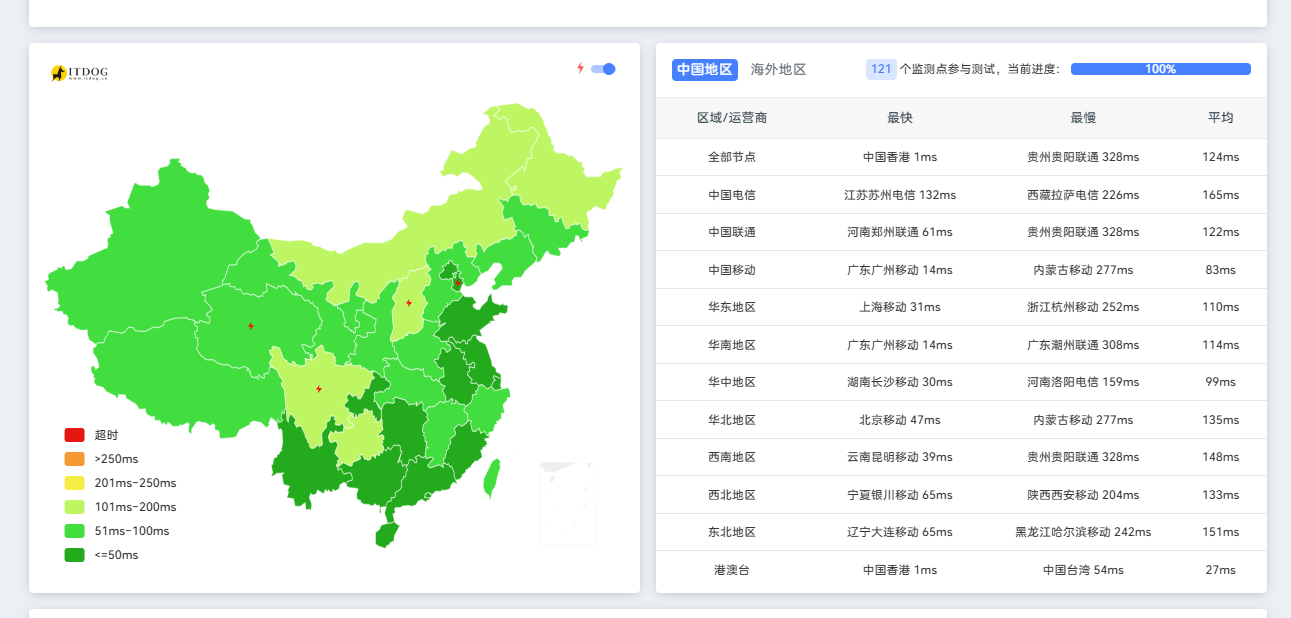Click the 121 monitoring points badge
The width and height of the screenshot is (1291, 618).
tap(881, 69)
